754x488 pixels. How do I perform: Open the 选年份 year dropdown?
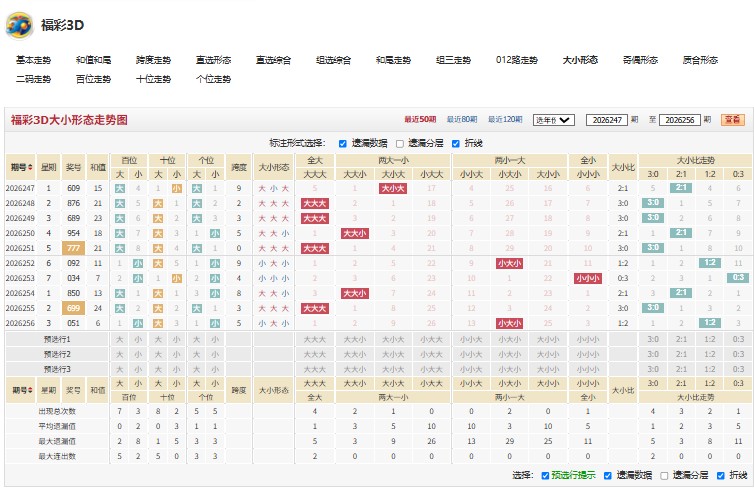tap(553, 120)
